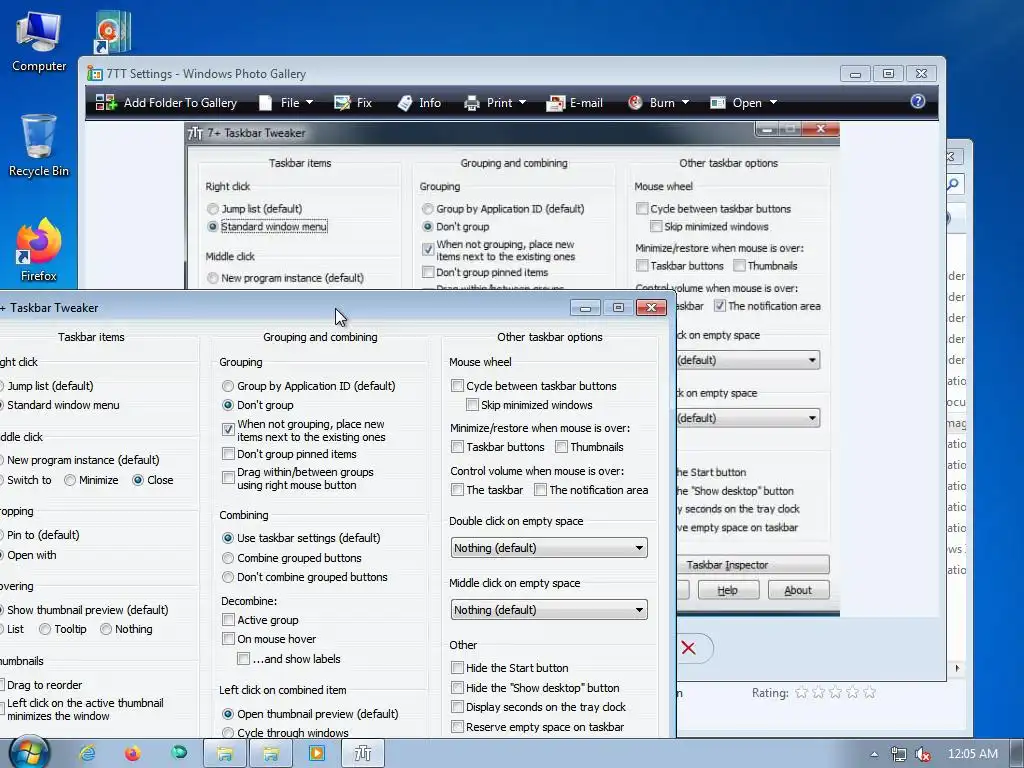
Task: Click the red X delete button under the picture
Action: (688, 648)
